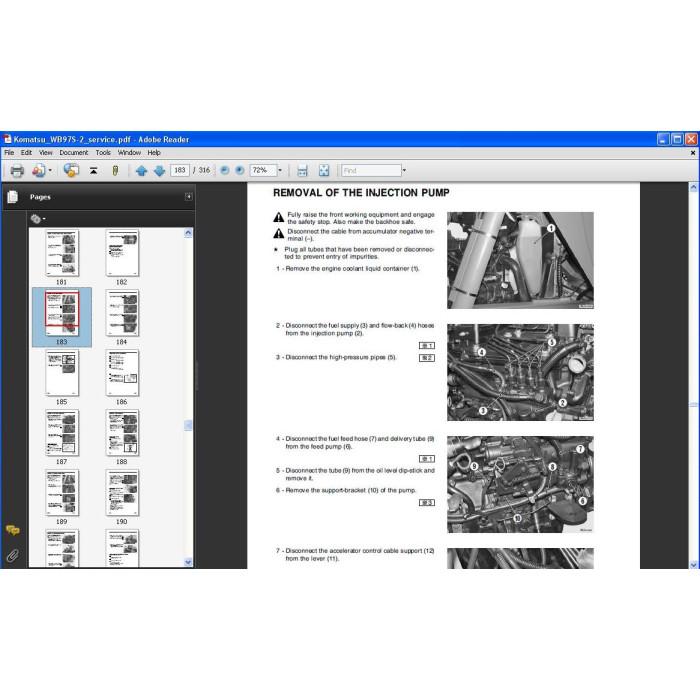
Task: Open the Document menu
Action: pyautogui.click(x=74, y=153)
